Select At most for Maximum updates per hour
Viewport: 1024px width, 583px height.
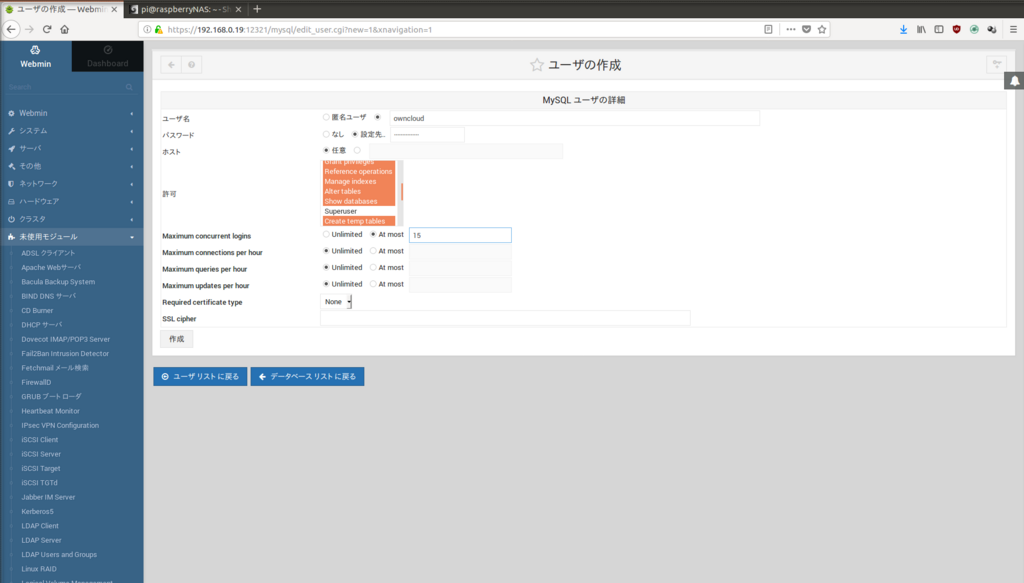click(373, 284)
